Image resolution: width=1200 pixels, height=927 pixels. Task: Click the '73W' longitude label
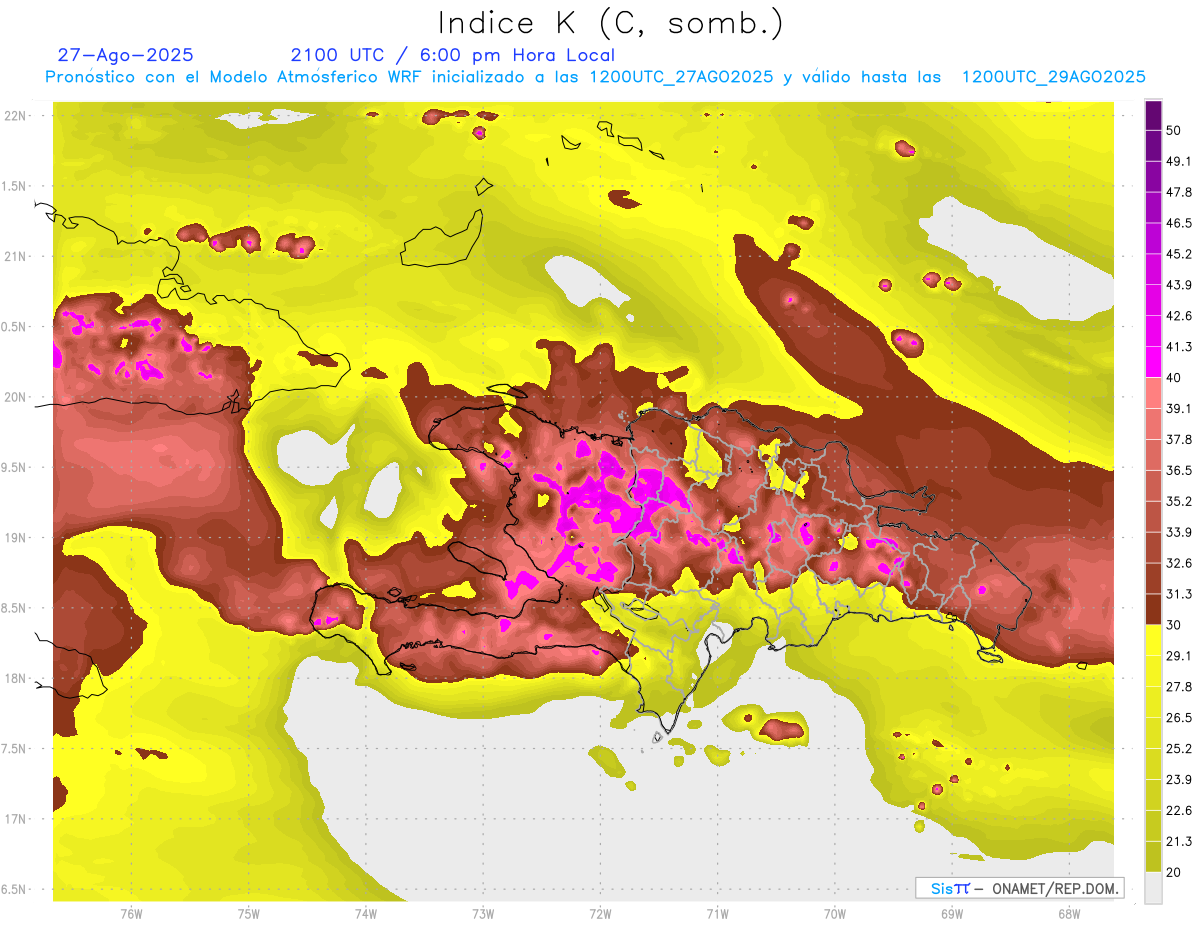pyautogui.click(x=483, y=913)
